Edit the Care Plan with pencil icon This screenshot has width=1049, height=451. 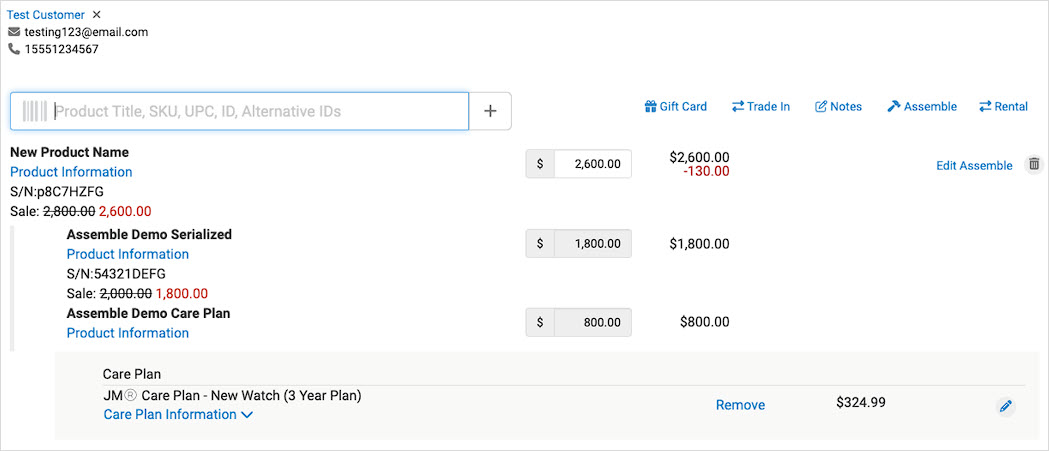point(1006,406)
